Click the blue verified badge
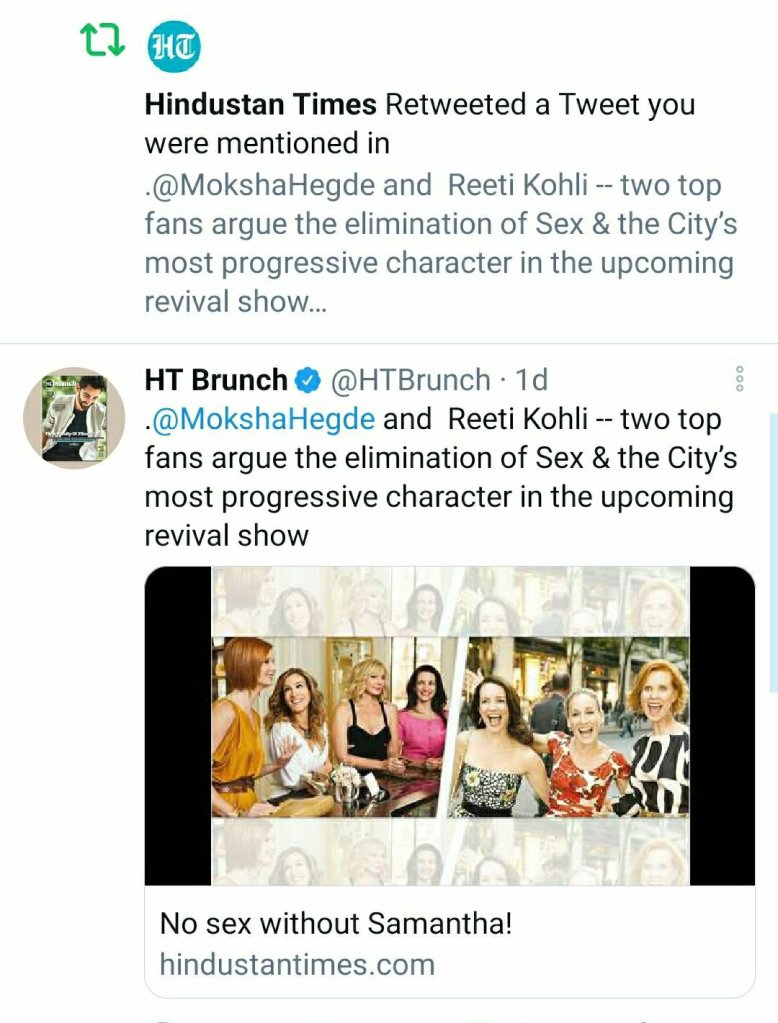Image resolution: width=778 pixels, height=1023 pixels. (x=307, y=381)
